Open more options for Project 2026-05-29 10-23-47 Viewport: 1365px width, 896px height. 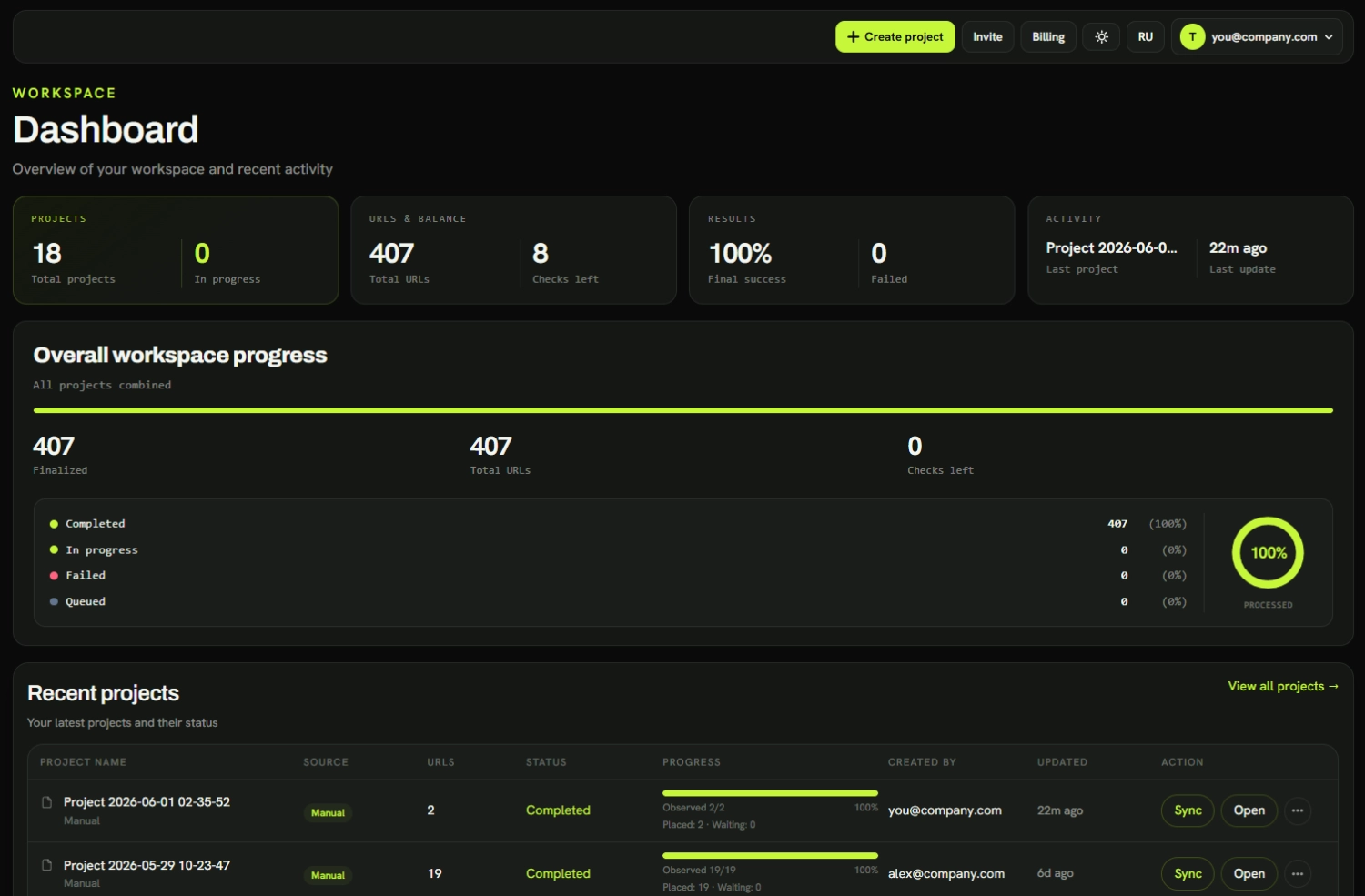tap(1298, 873)
